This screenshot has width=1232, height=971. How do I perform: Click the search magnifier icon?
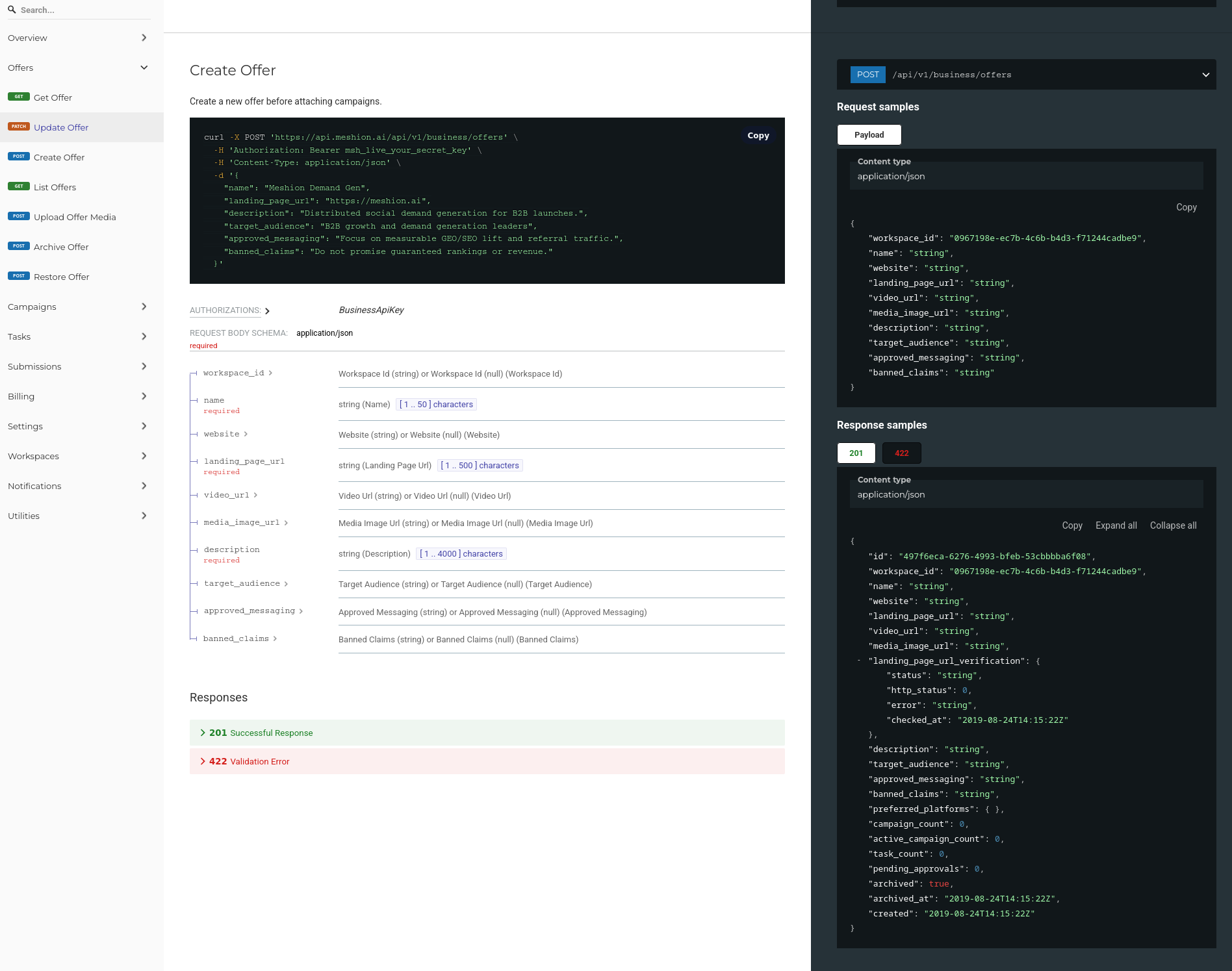[12, 10]
